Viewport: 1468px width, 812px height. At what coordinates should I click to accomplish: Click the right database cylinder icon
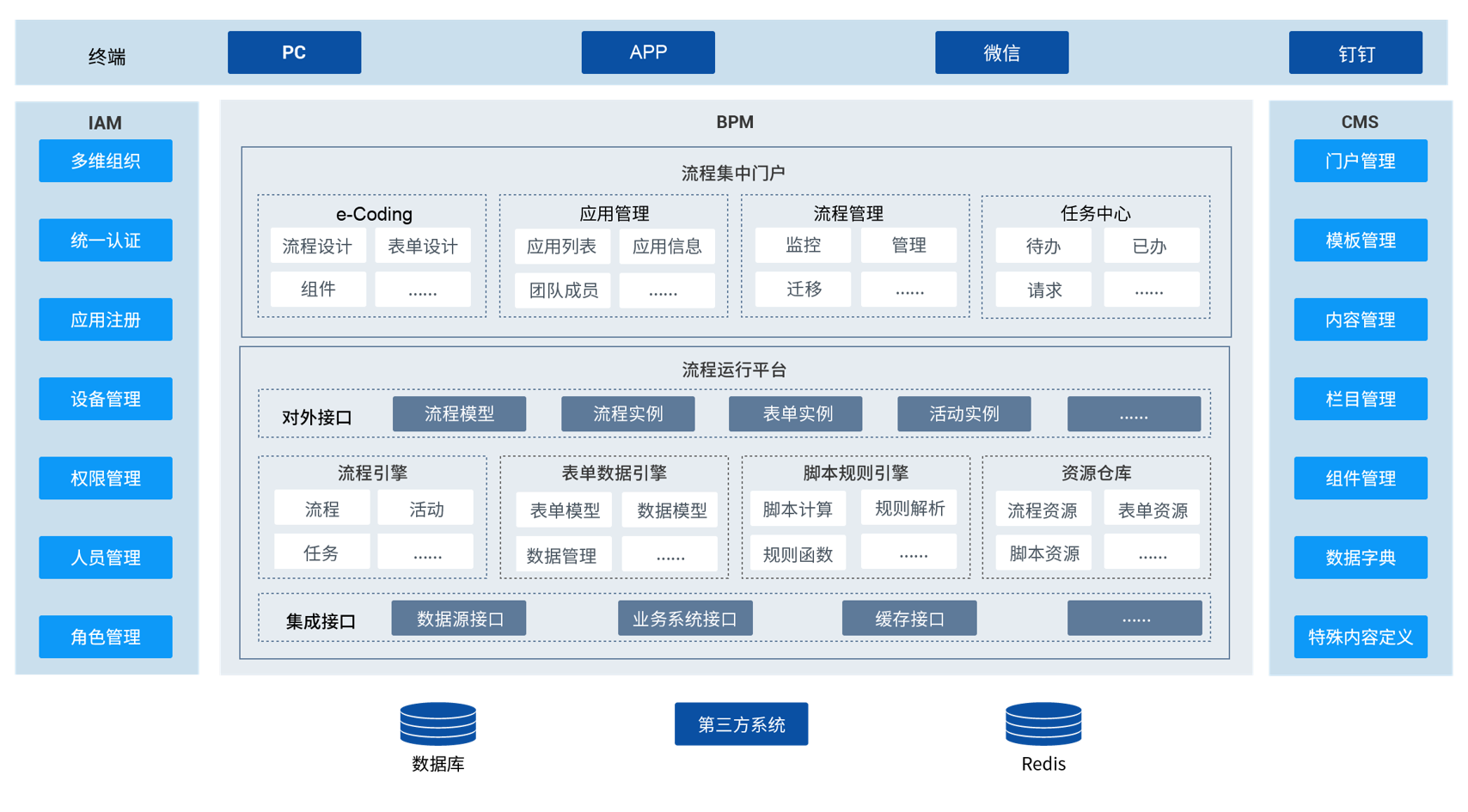tap(1043, 723)
